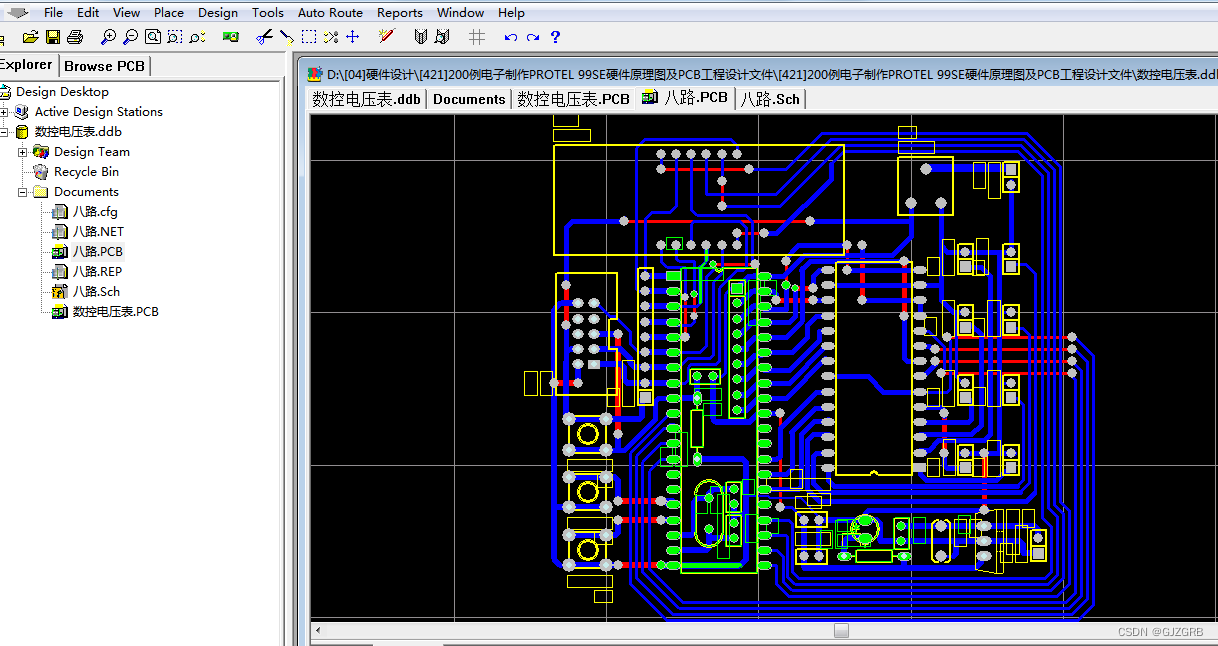Select the Zoom Out tool
Viewport: 1218px width, 646px height.
[129, 36]
